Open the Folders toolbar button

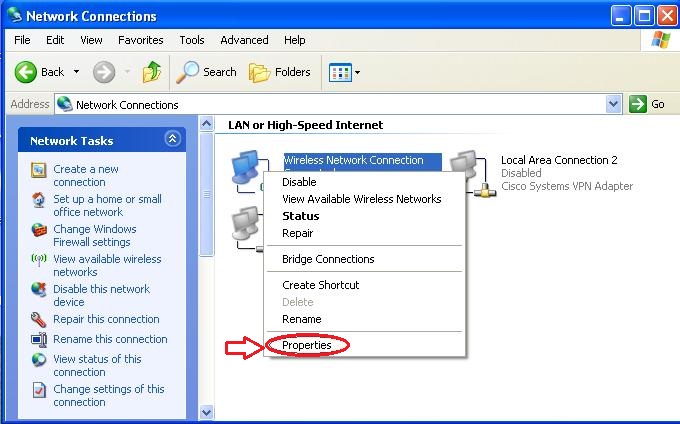tap(280, 72)
